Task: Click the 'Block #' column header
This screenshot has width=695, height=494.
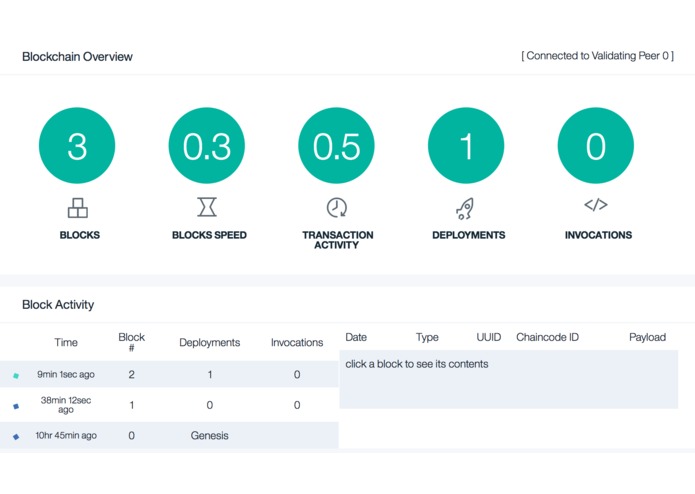Action: click(132, 342)
